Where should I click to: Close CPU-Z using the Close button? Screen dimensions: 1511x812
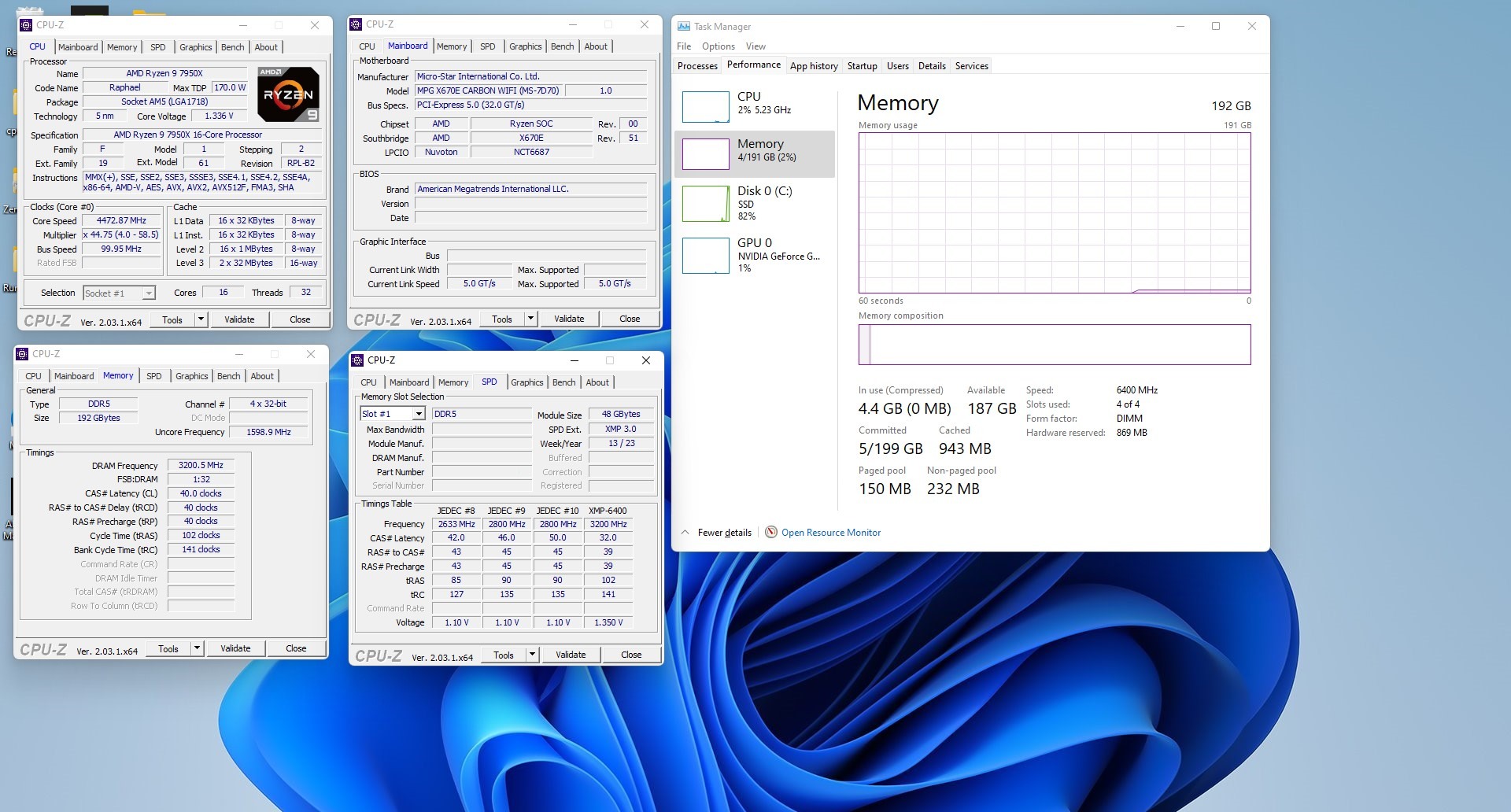point(300,319)
